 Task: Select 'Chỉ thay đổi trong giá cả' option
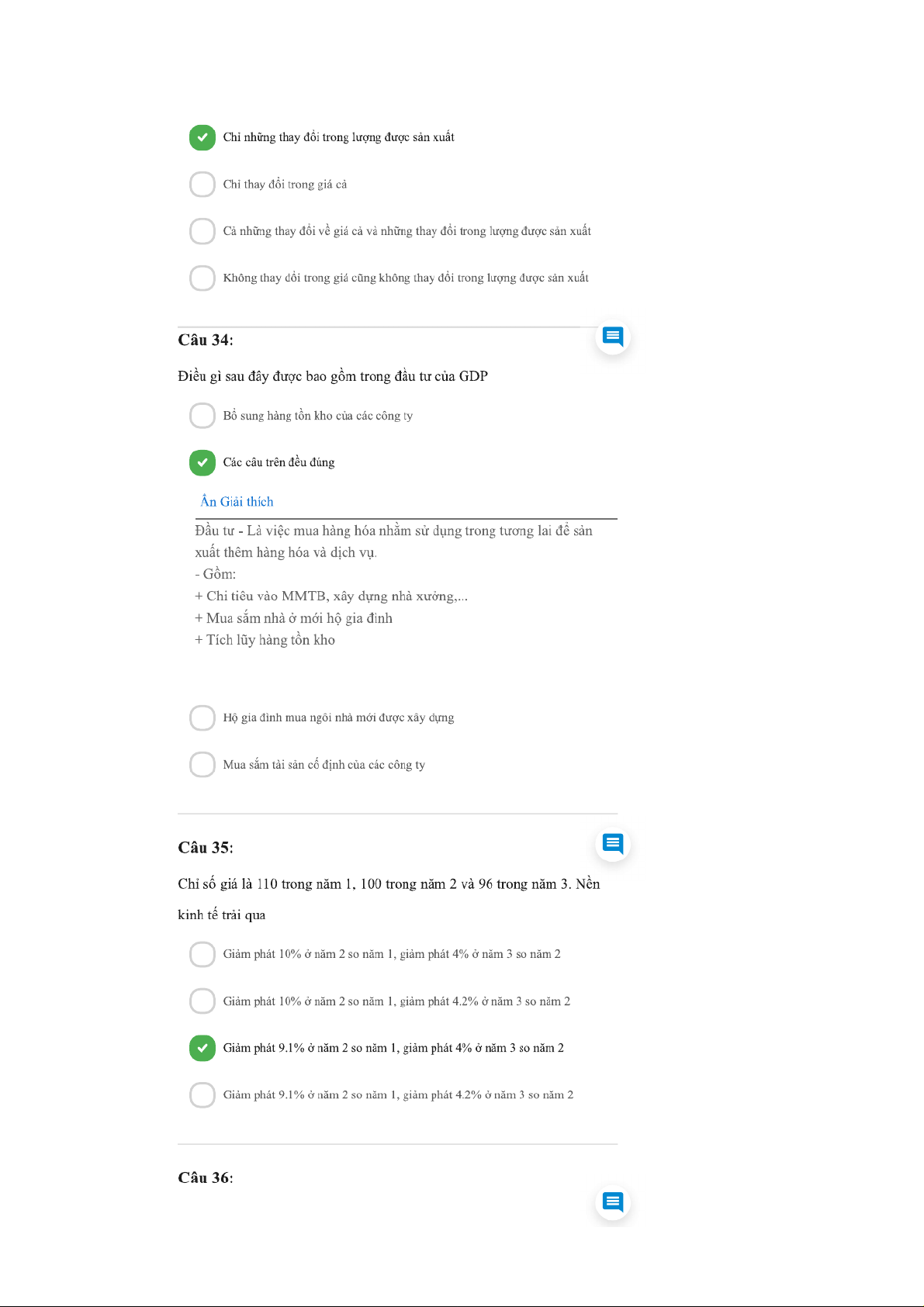click(x=202, y=185)
